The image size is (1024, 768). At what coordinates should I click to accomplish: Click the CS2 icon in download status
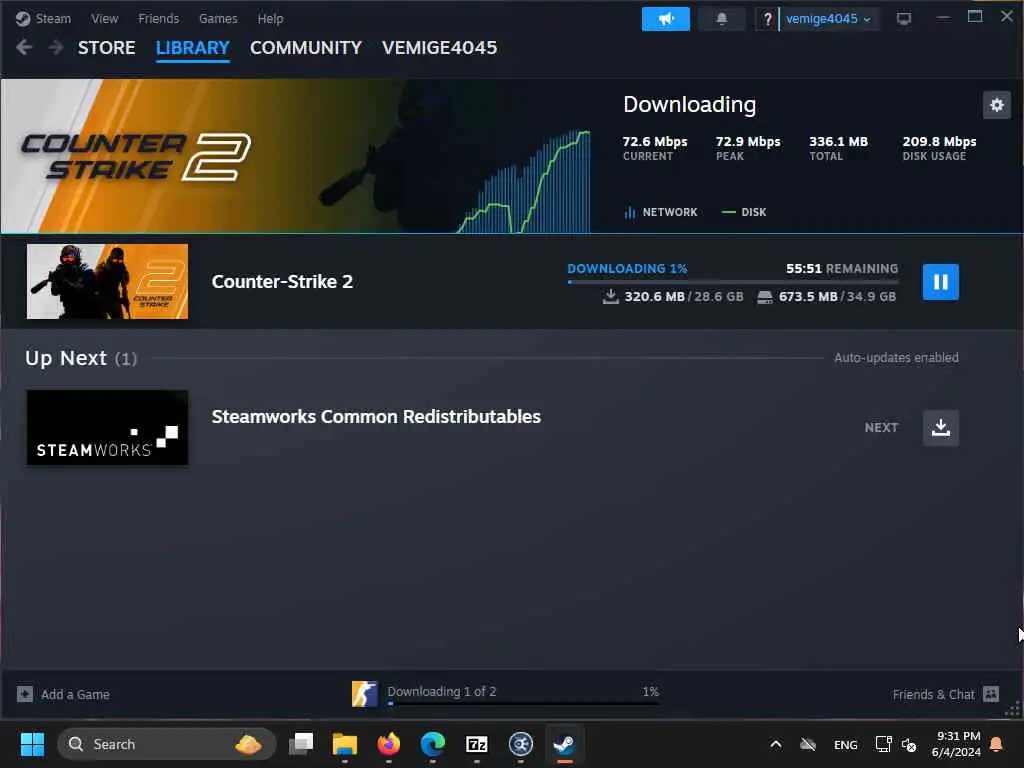click(364, 694)
